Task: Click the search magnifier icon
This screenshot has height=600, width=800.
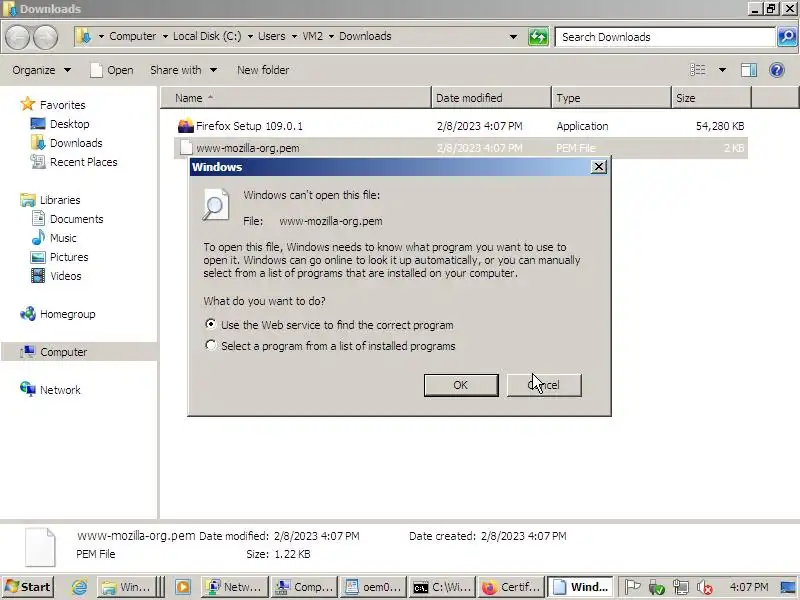Action: coord(787,37)
